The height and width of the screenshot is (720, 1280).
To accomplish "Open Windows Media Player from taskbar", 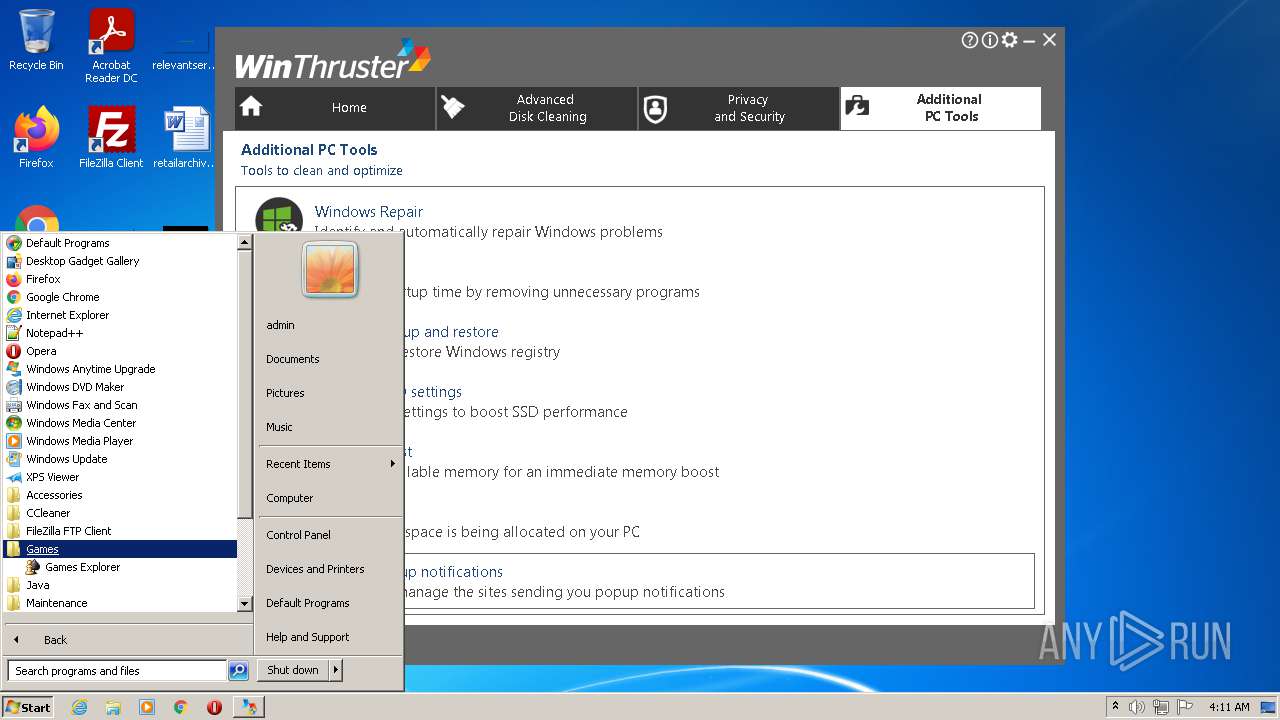I will (147, 707).
